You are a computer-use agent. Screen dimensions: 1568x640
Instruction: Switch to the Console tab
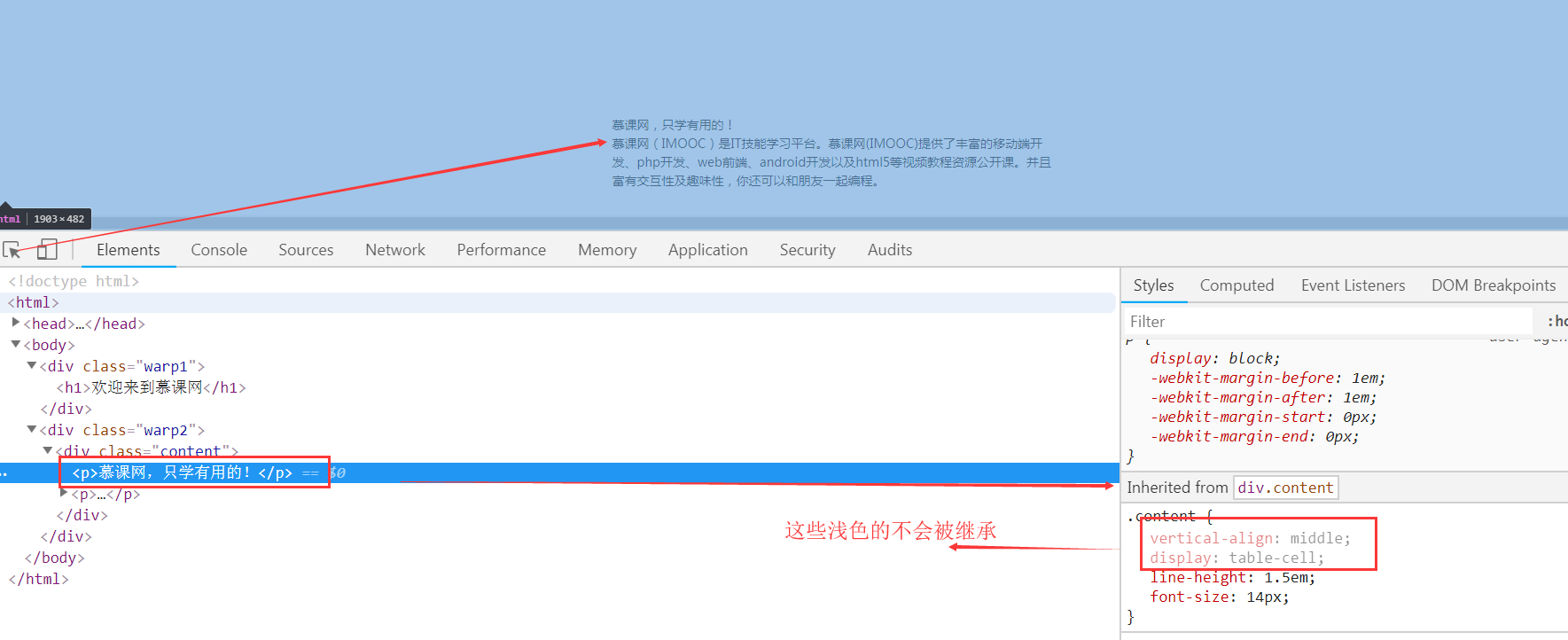point(219,250)
